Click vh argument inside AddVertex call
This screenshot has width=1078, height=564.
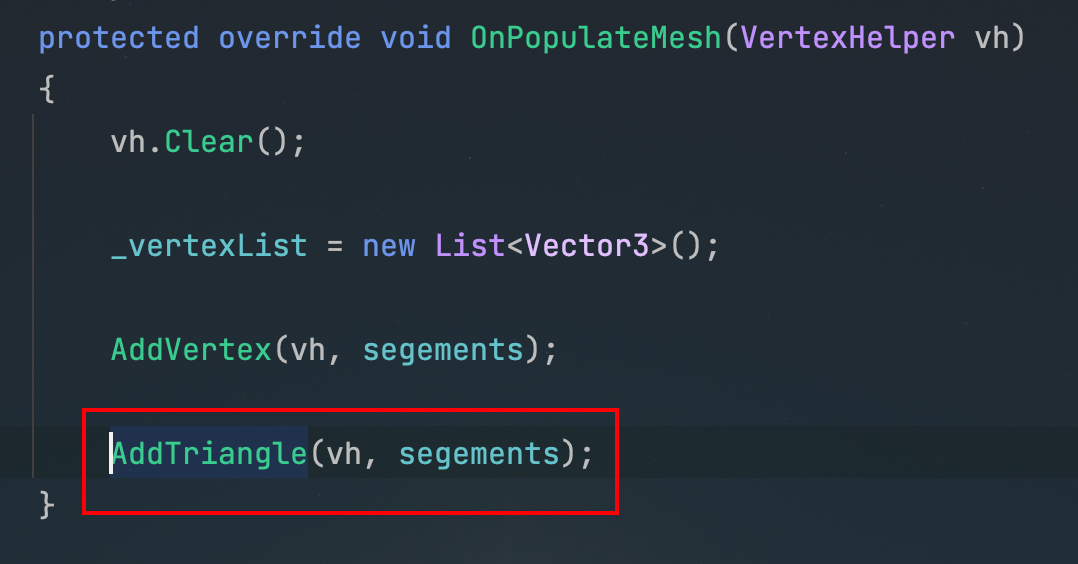(308, 350)
